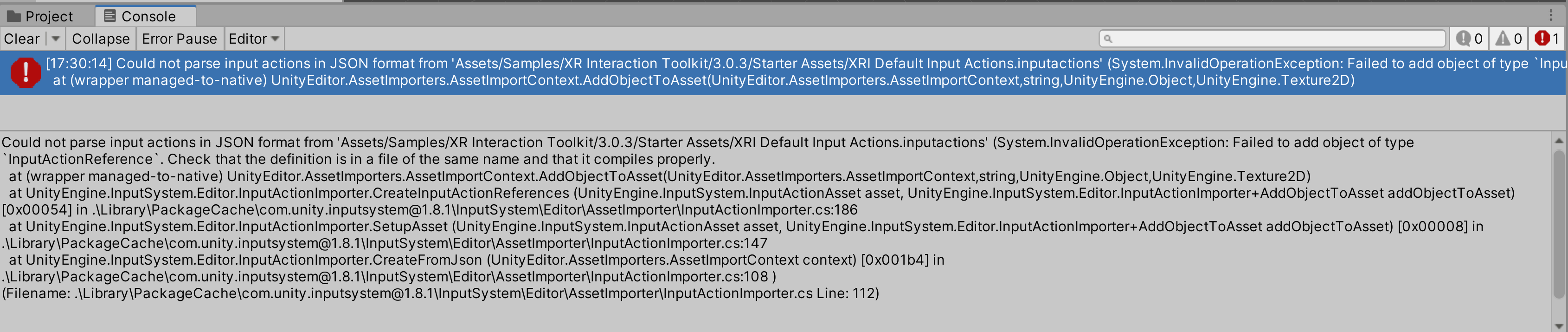Open the Clear button's dropdown arrow
This screenshot has height=332, width=1568.
pos(55,39)
